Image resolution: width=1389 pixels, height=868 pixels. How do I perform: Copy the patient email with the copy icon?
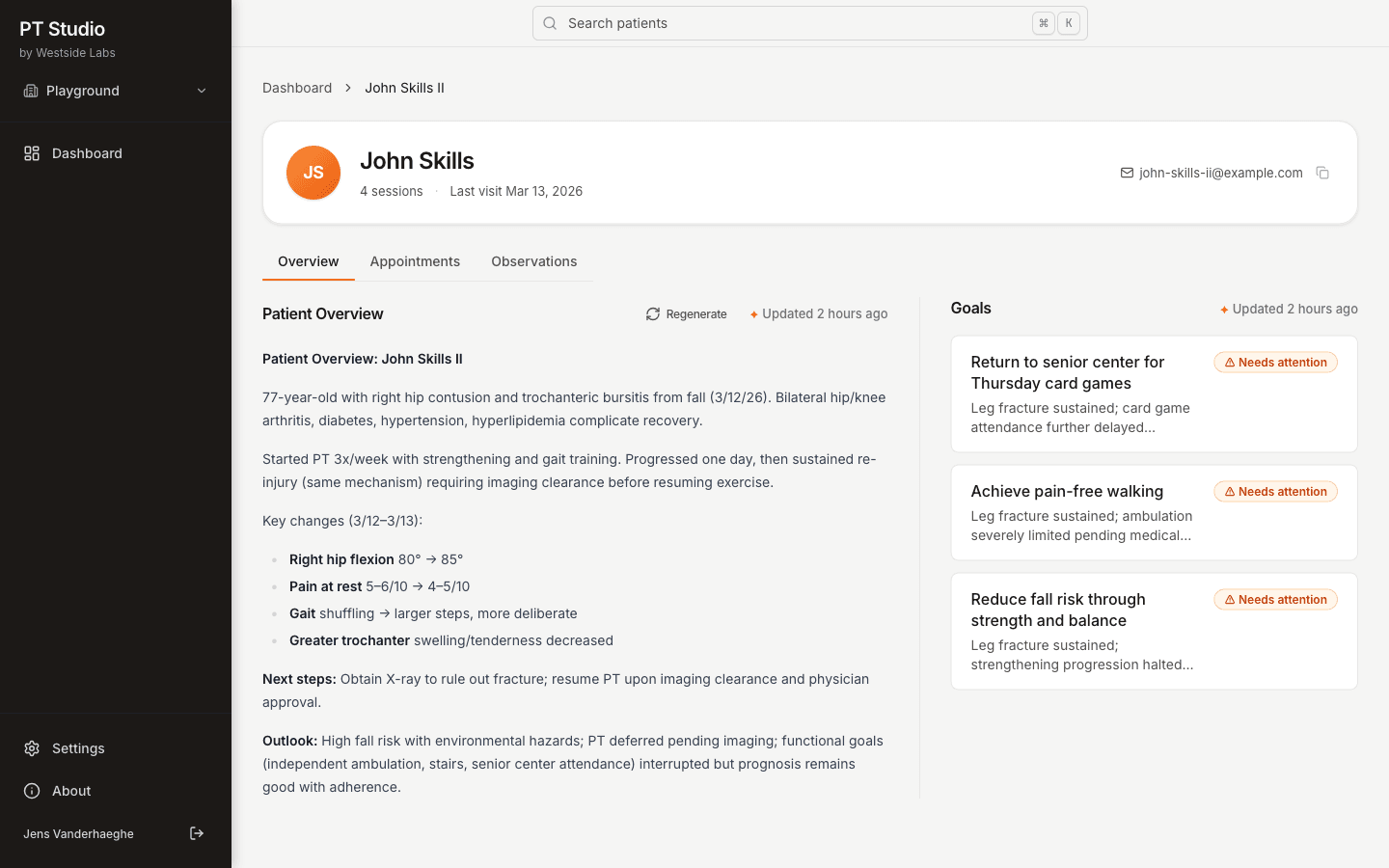(x=1322, y=173)
